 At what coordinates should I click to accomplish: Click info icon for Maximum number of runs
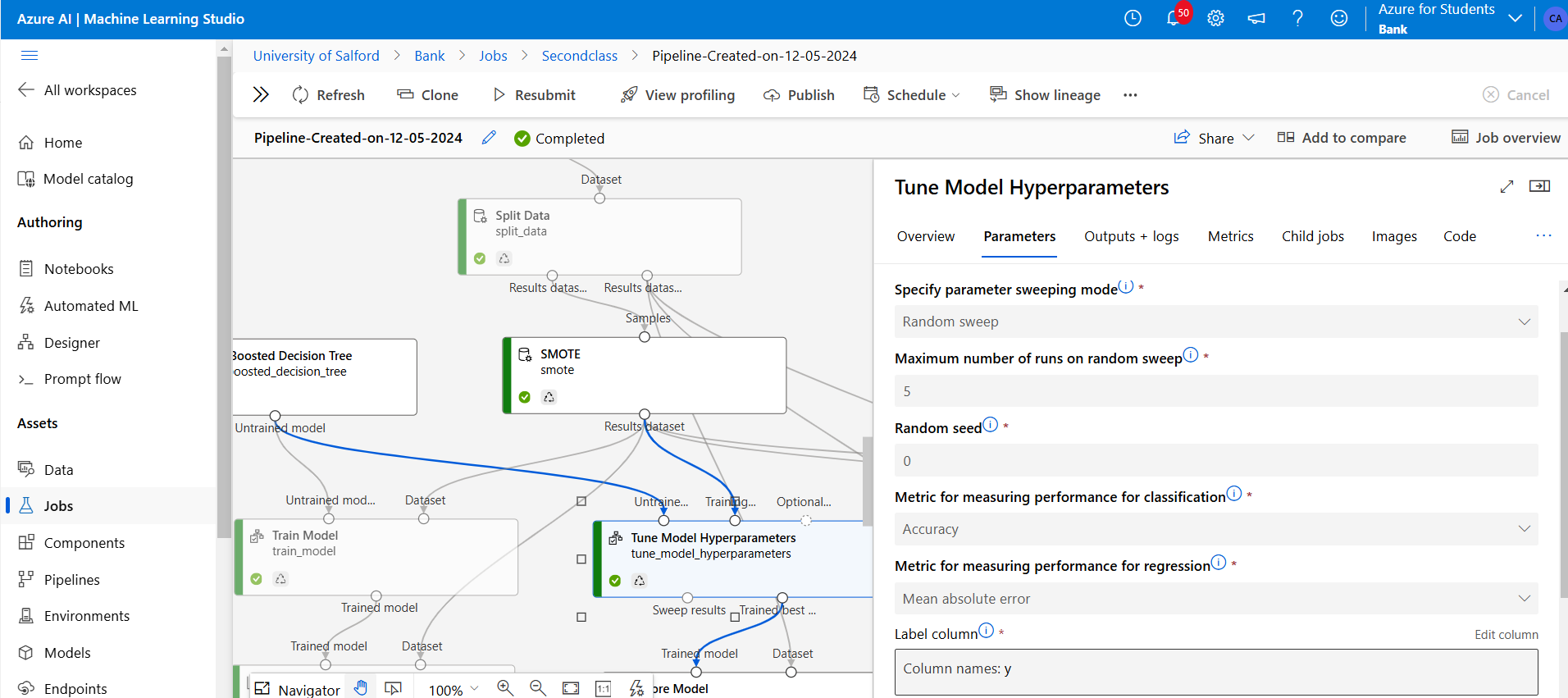tap(1191, 355)
